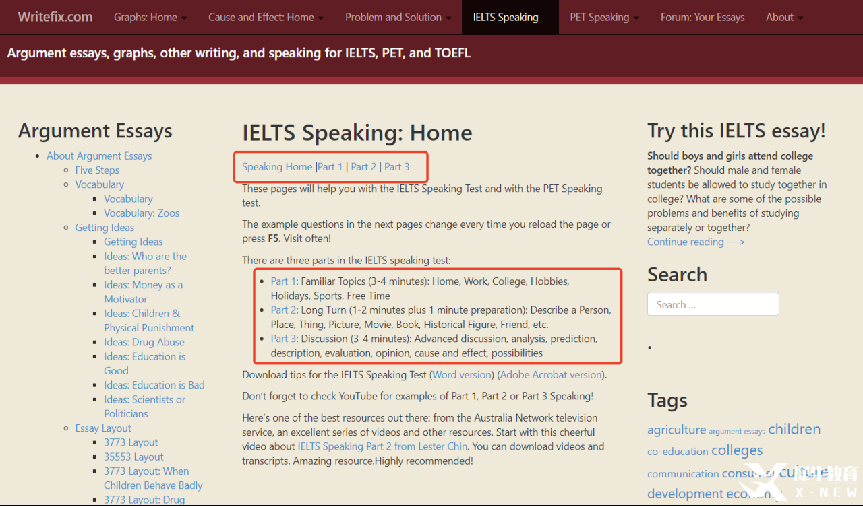The height and width of the screenshot is (506, 863).
Task: Download the Adobe Acrobat version of tips
Action: coord(551,374)
